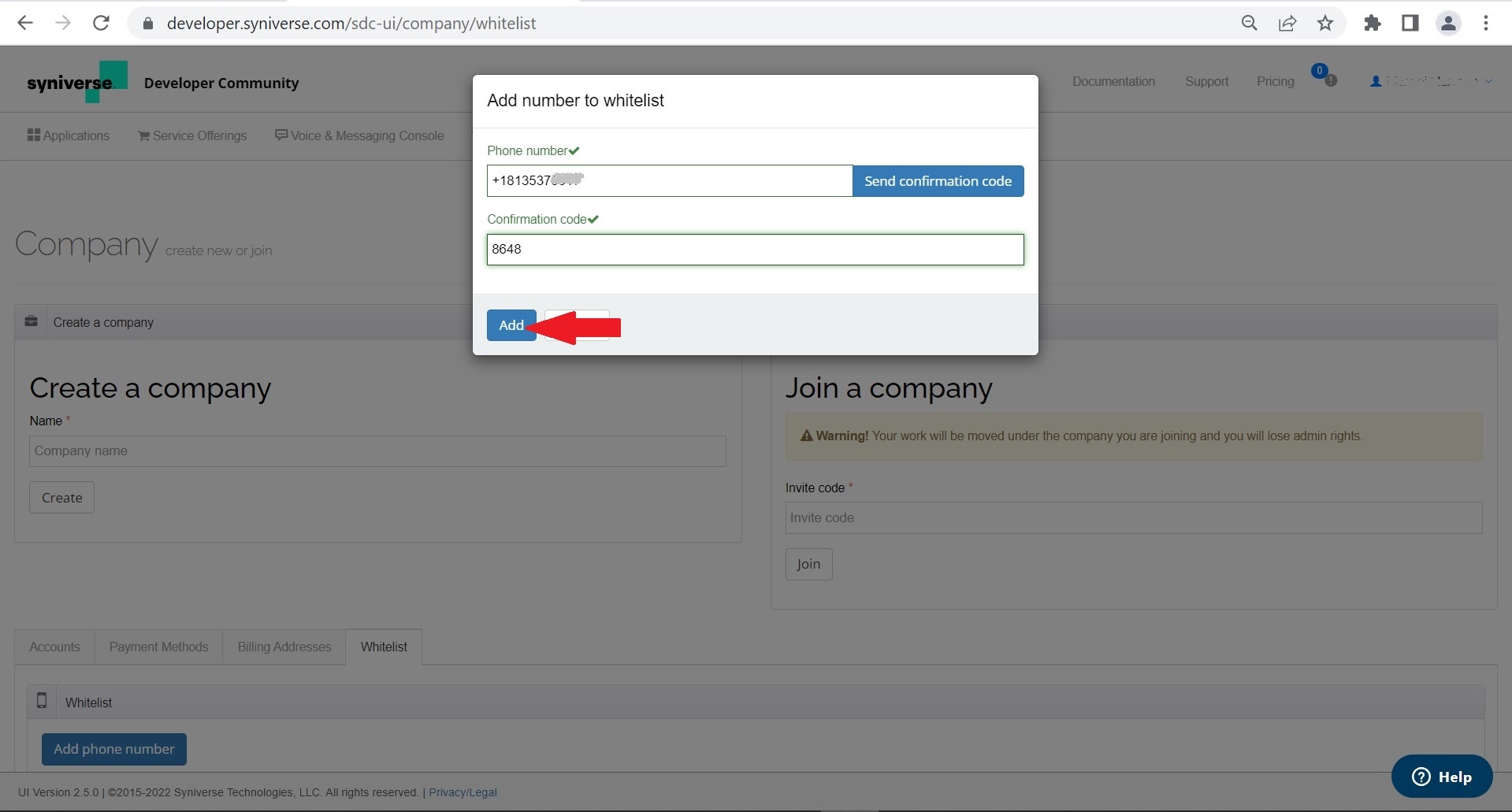This screenshot has height=812, width=1512.
Task: Open Voice & Messaging Console
Action: coord(359,135)
